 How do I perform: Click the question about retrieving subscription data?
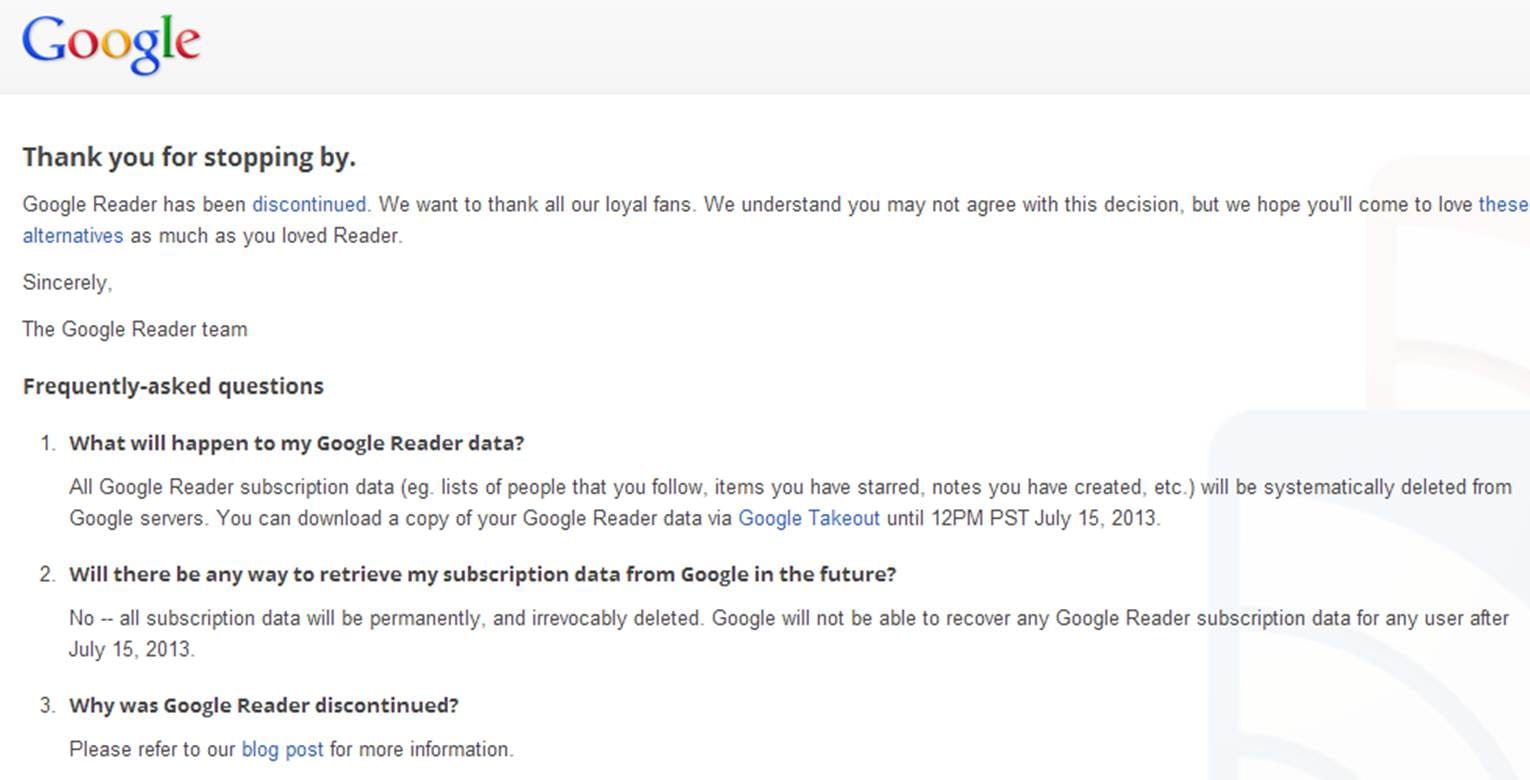(482, 575)
